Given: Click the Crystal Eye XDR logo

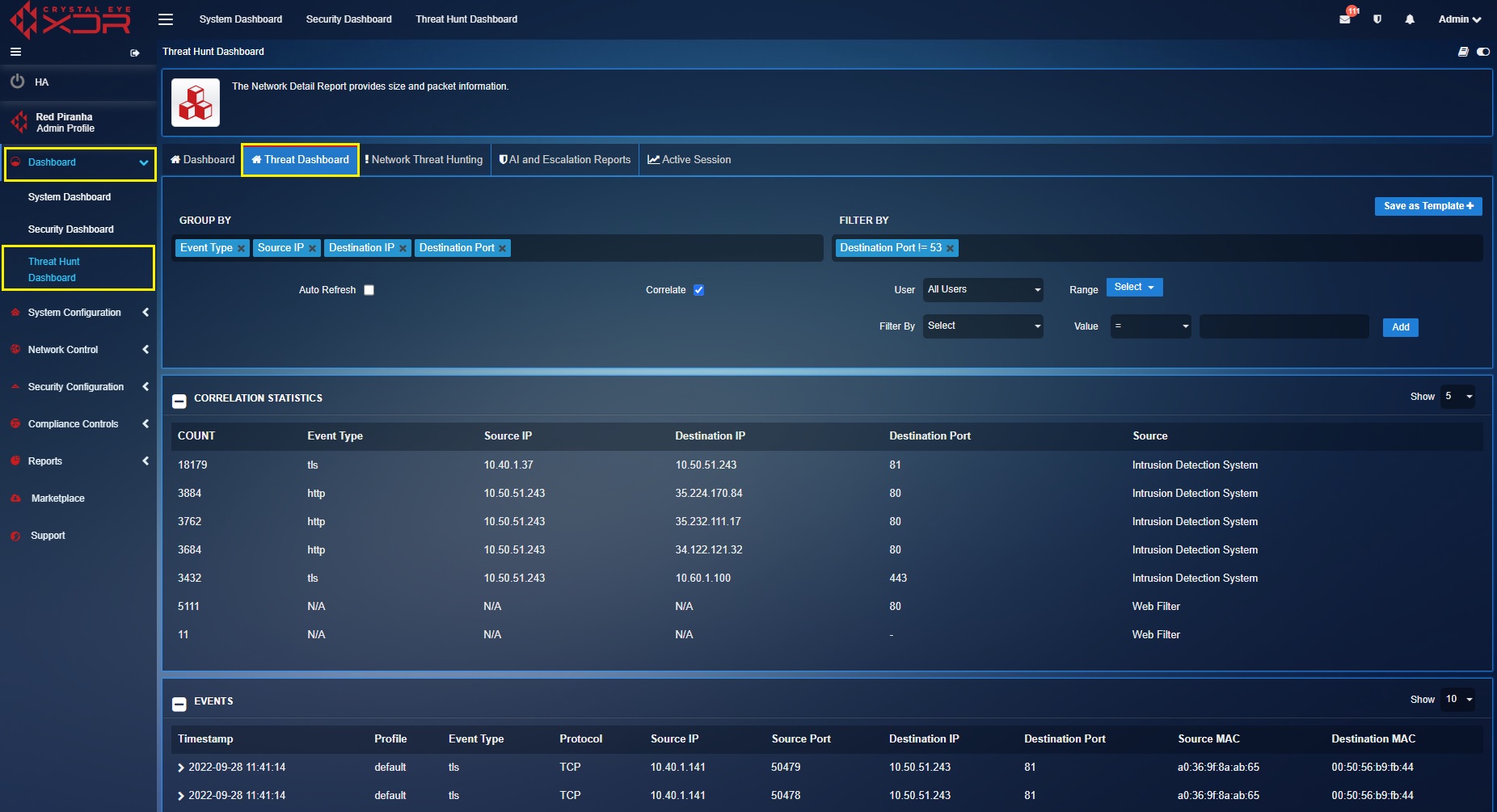Looking at the screenshot, I should tap(70, 20).
